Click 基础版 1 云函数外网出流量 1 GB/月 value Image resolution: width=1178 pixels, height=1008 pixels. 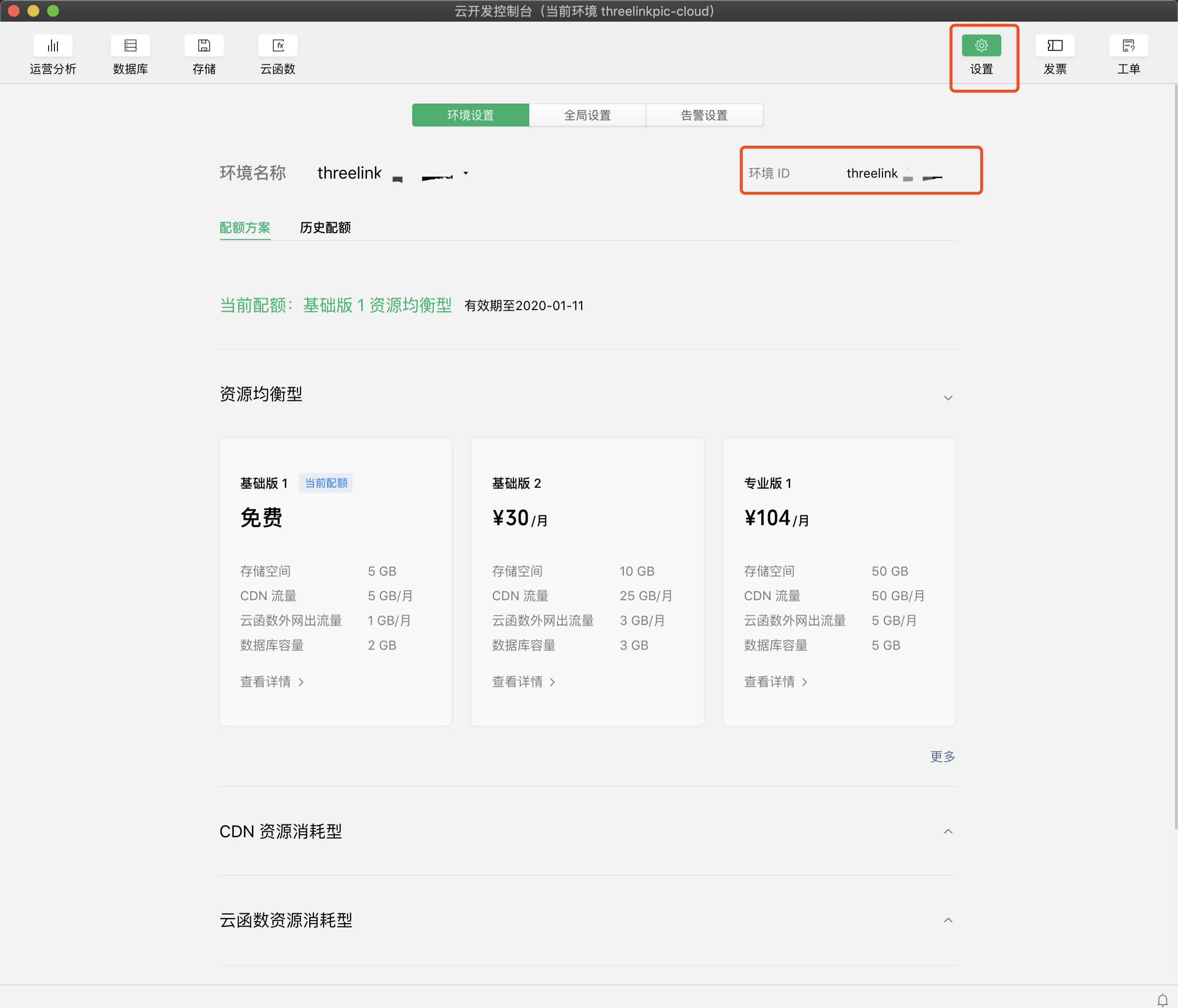click(389, 621)
